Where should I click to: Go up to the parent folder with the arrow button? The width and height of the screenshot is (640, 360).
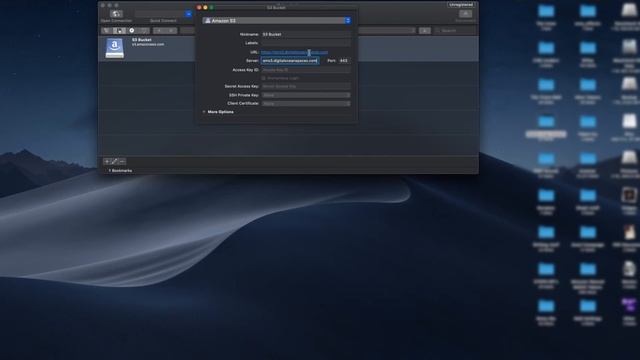pyautogui.click(x=424, y=31)
